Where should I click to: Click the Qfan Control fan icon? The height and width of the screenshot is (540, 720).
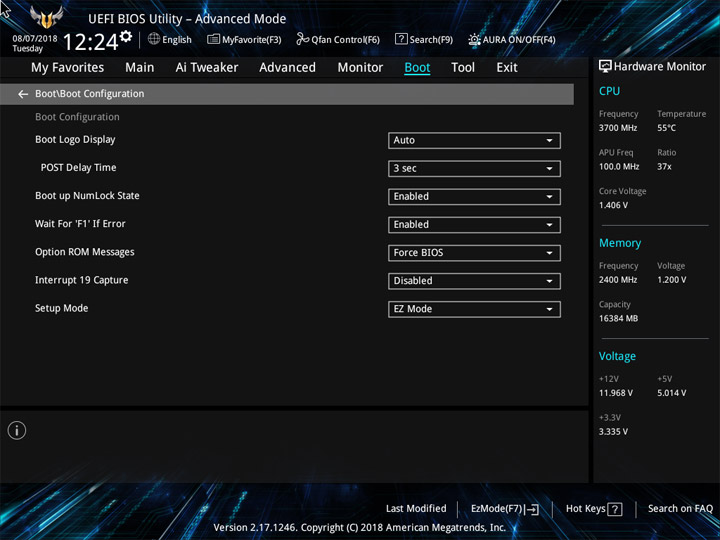pos(303,39)
